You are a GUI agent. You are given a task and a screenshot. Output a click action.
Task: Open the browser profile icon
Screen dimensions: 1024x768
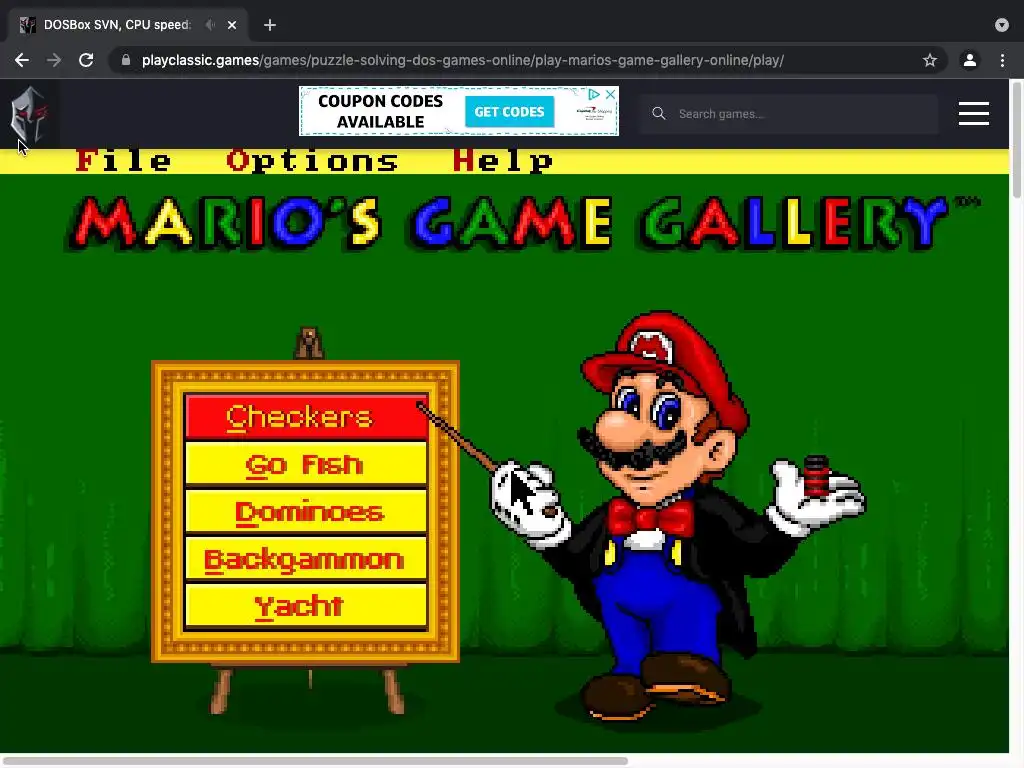click(x=970, y=60)
